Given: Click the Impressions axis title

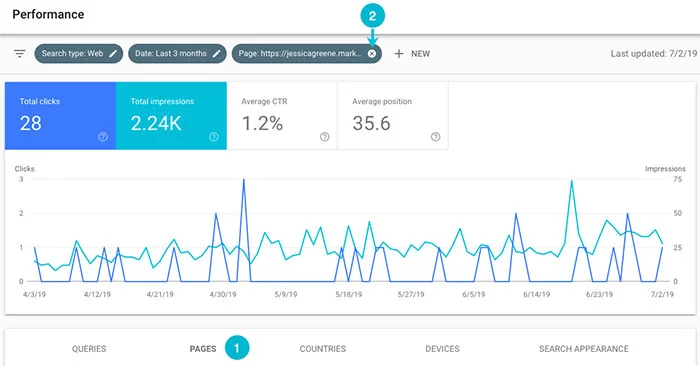Looking at the screenshot, I should pyautogui.click(x=665, y=169).
